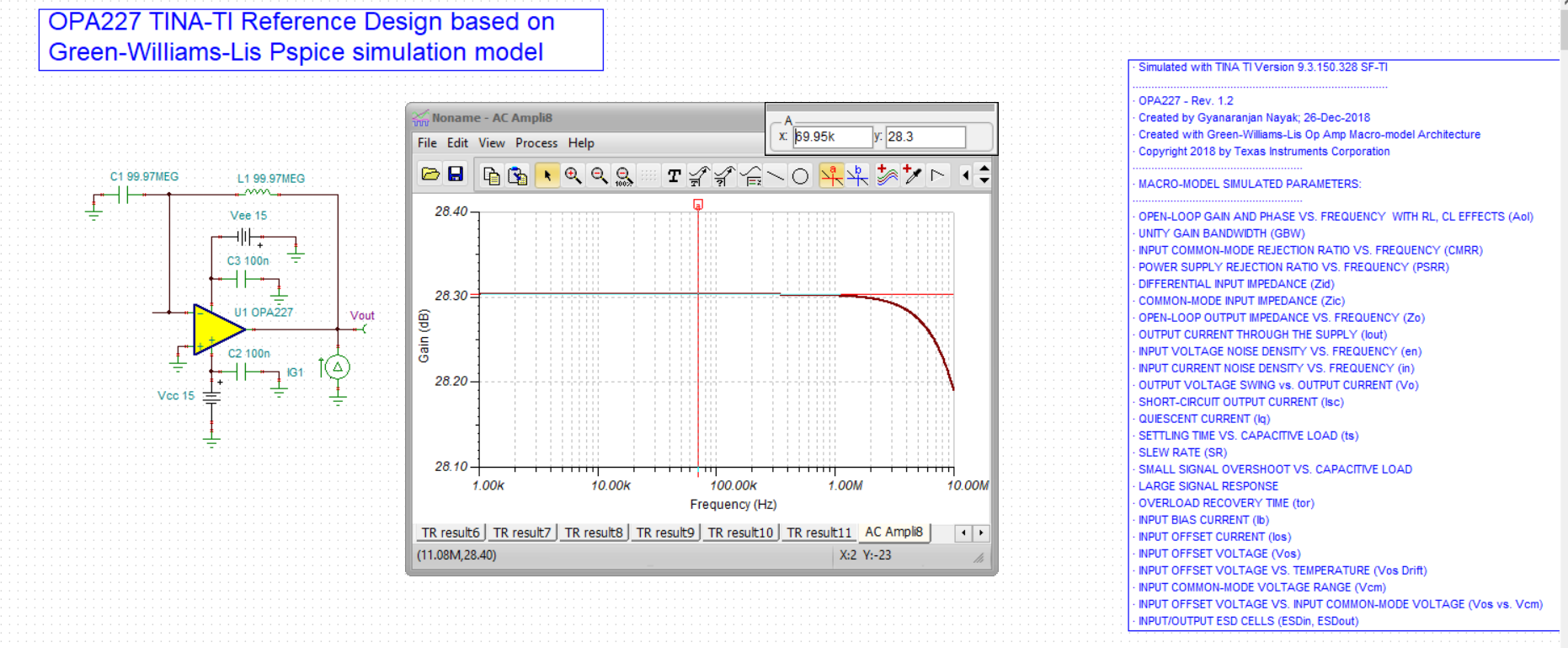Click the auto label curve tool

[x=698, y=175]
